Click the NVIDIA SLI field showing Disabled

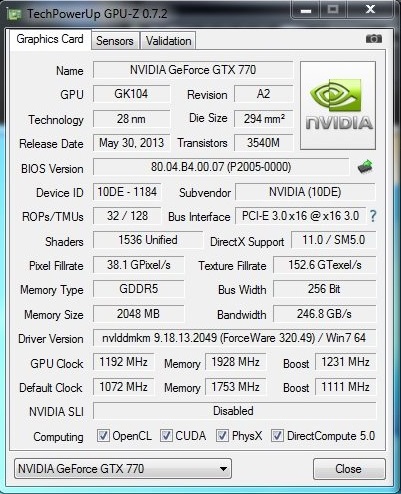234,411
